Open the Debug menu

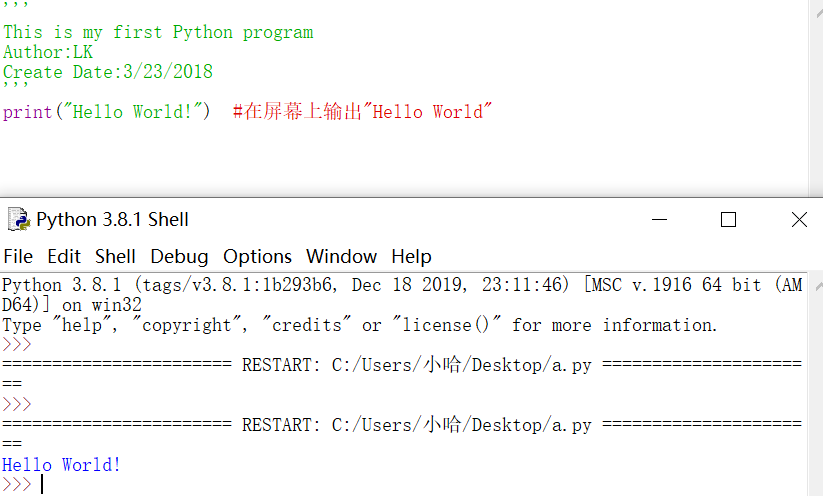[179, 256]
